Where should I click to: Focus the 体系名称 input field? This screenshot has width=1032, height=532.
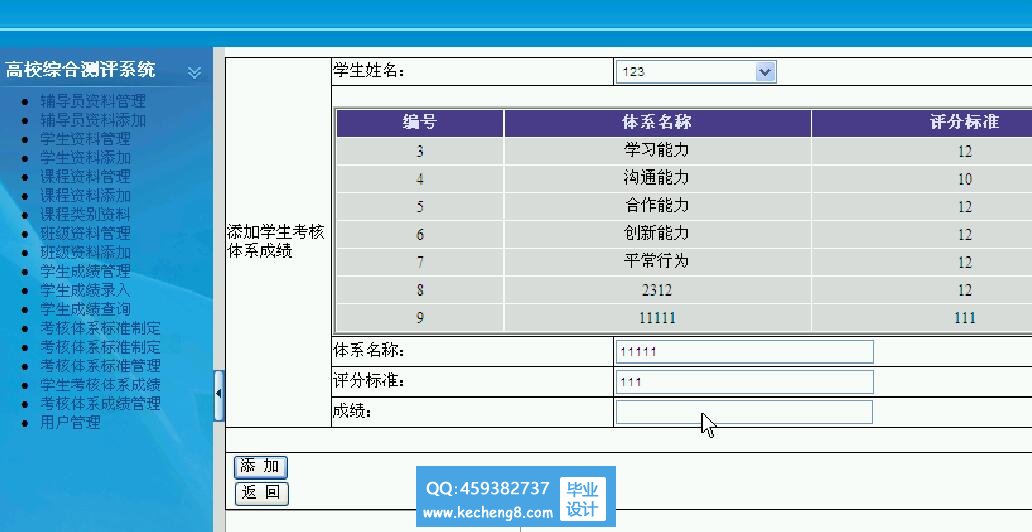(x=744, y=352)
